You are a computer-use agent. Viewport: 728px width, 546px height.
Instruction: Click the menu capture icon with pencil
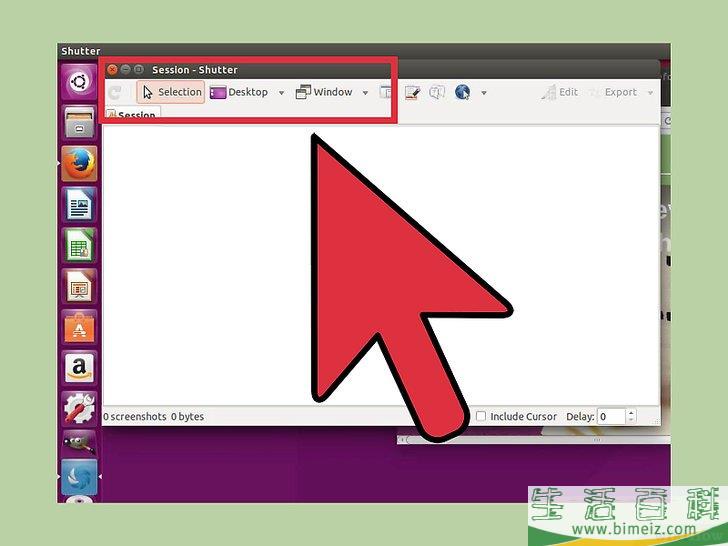click(412, 92)
